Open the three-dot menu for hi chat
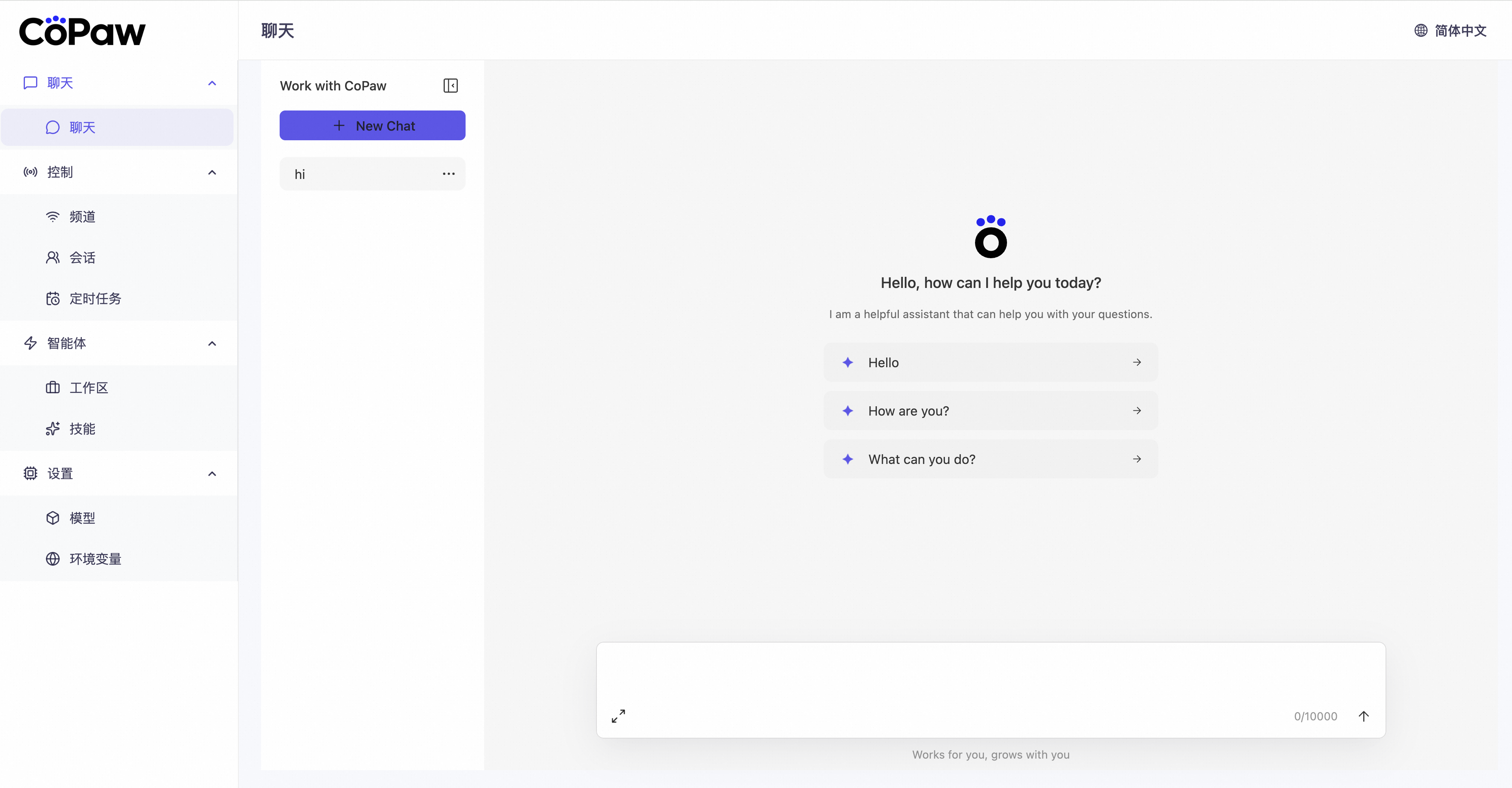This screenshot has height=788, width=1512. click(448, 174)
